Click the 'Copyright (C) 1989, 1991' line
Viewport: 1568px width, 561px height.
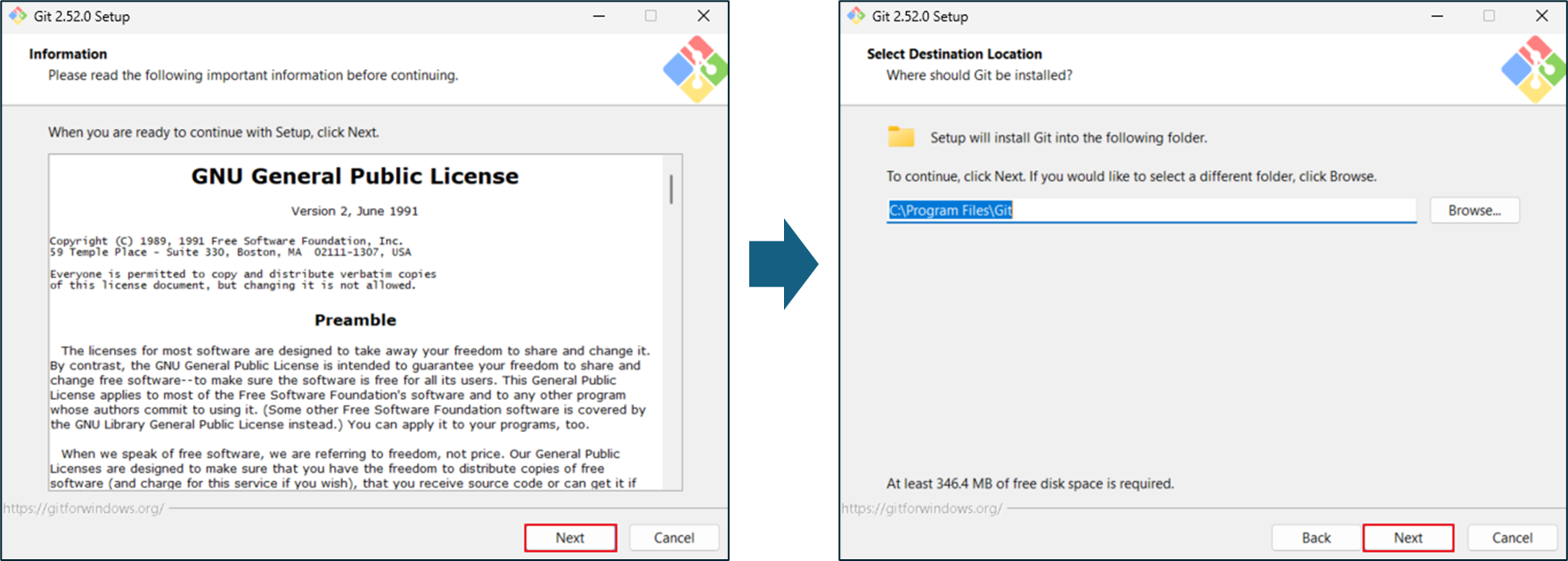(x=226, y=240)
